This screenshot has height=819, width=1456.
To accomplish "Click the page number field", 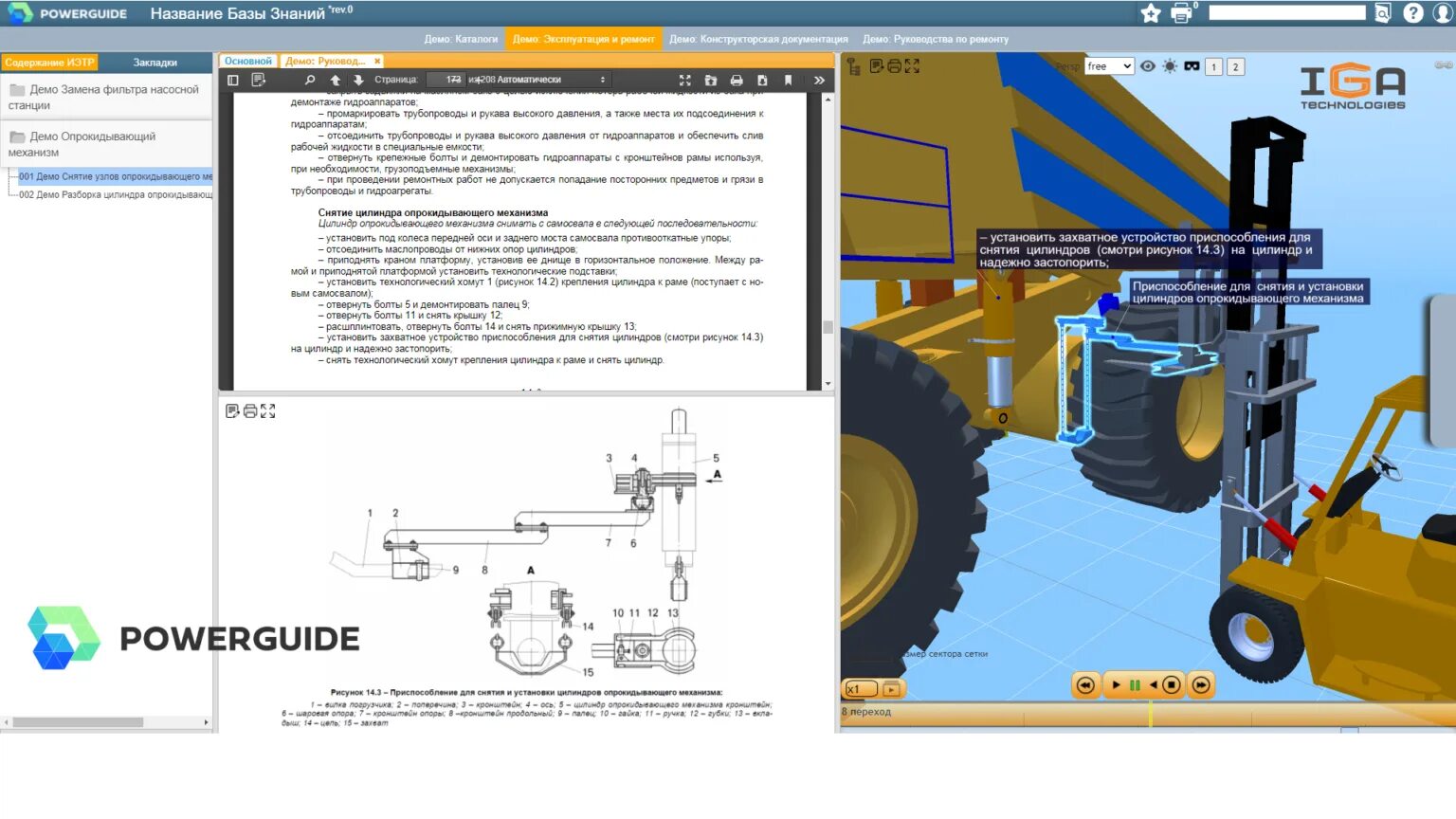I will 445,80.
